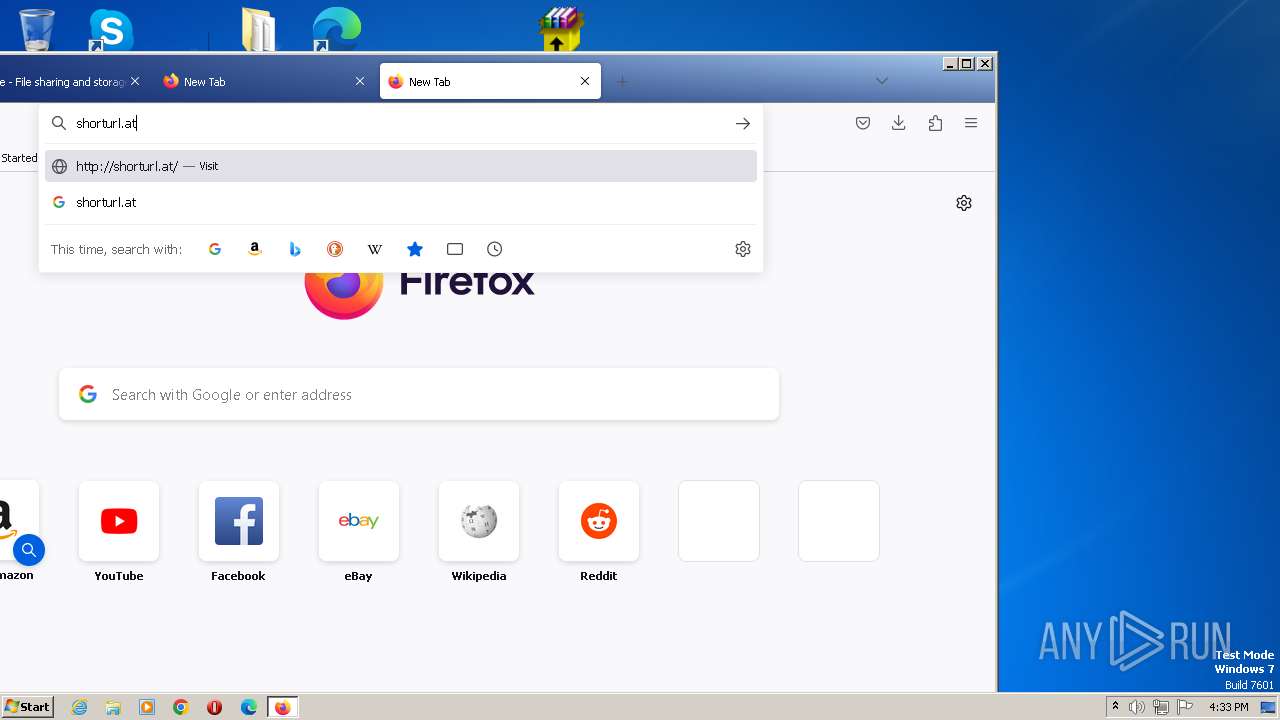Close the File sharing and storage tab

coord(135,81)
